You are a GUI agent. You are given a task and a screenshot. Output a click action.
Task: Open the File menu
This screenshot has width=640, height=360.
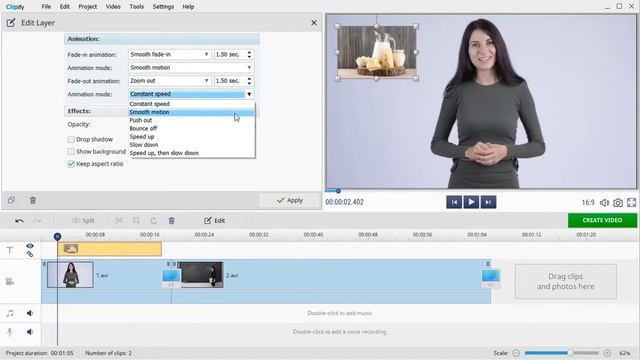click(46, 7)
